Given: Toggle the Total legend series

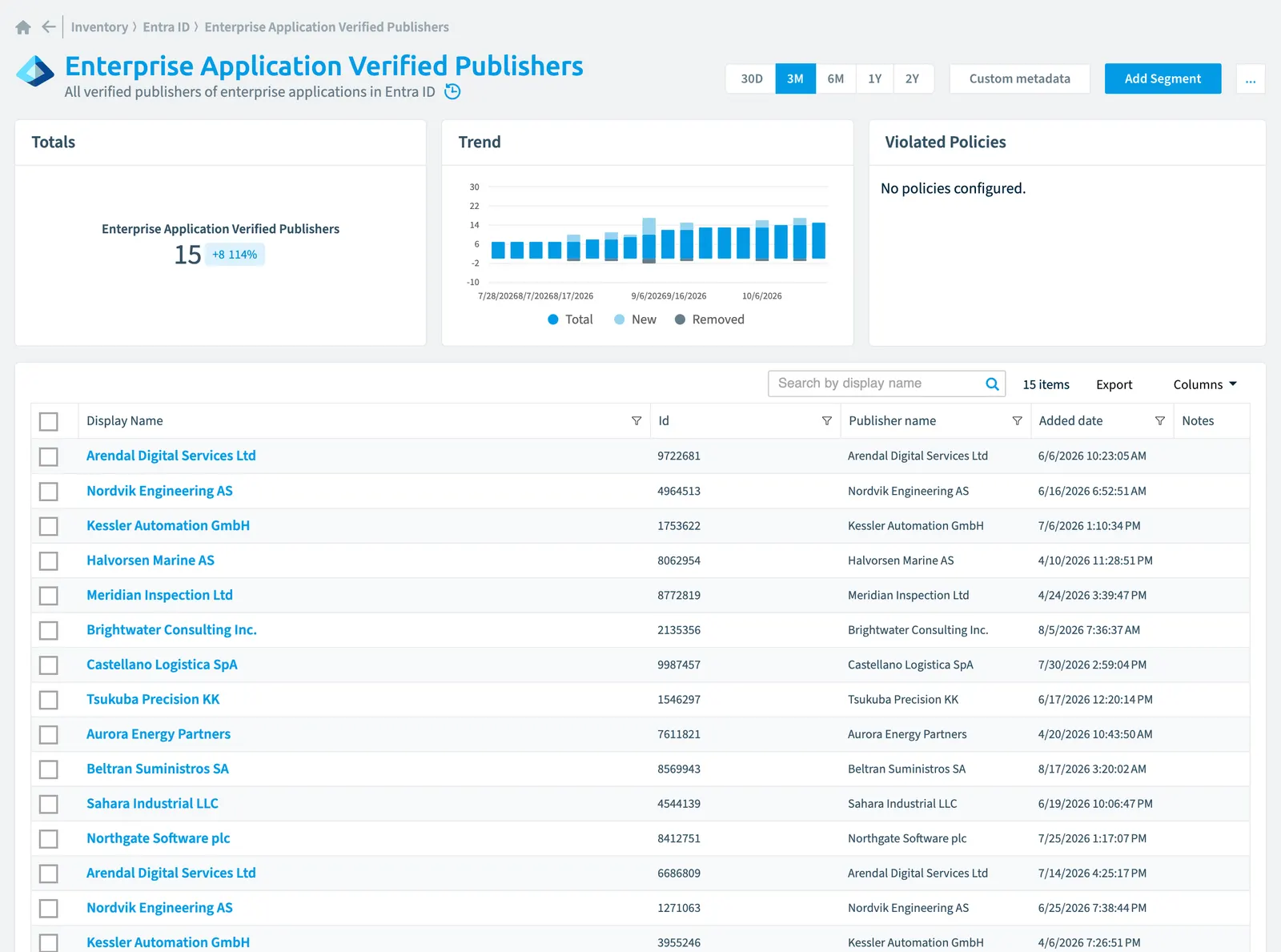Looking at the screenshot, I should pyautogui.click(x=570, y=319).
